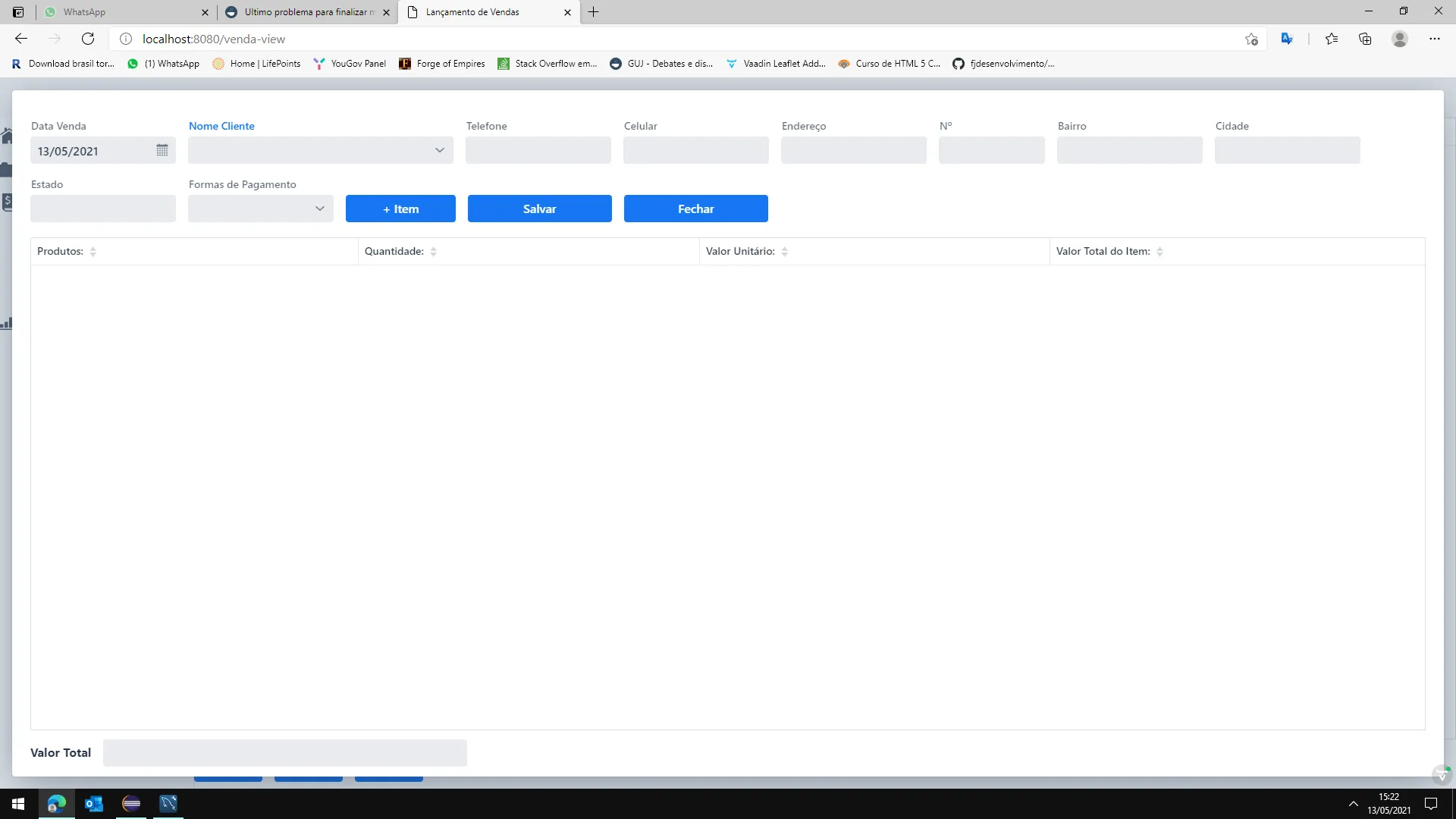Image resolution: width=1456 pixels, height=819 pixels.
Task: Sort grid by Quantidade column sorter
Action: pos(433,252)
